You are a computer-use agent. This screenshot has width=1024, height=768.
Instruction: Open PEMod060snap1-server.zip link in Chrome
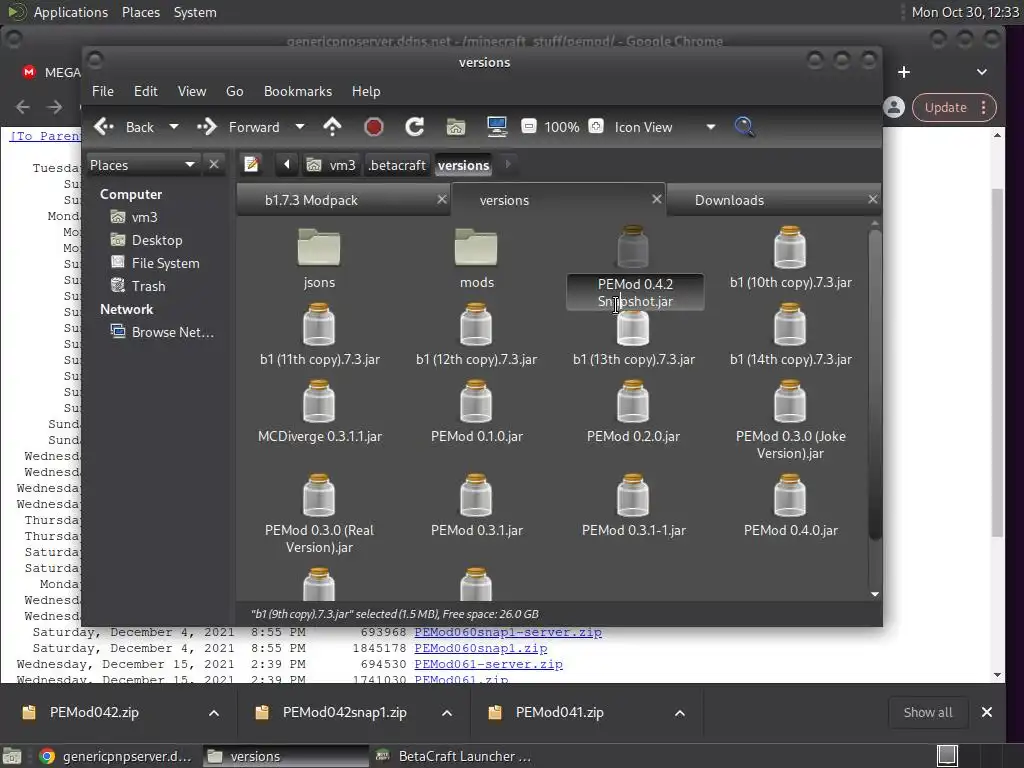tap(508, 632)
